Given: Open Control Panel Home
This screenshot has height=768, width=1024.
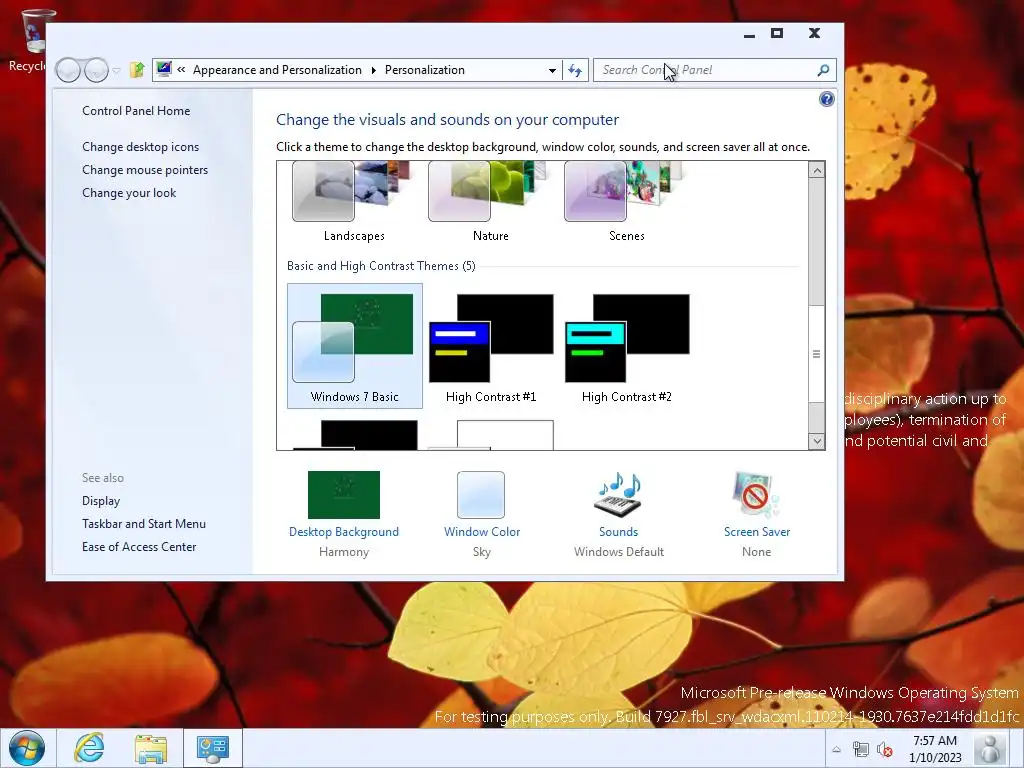Looking at the screenshot, I should [136, 111].
